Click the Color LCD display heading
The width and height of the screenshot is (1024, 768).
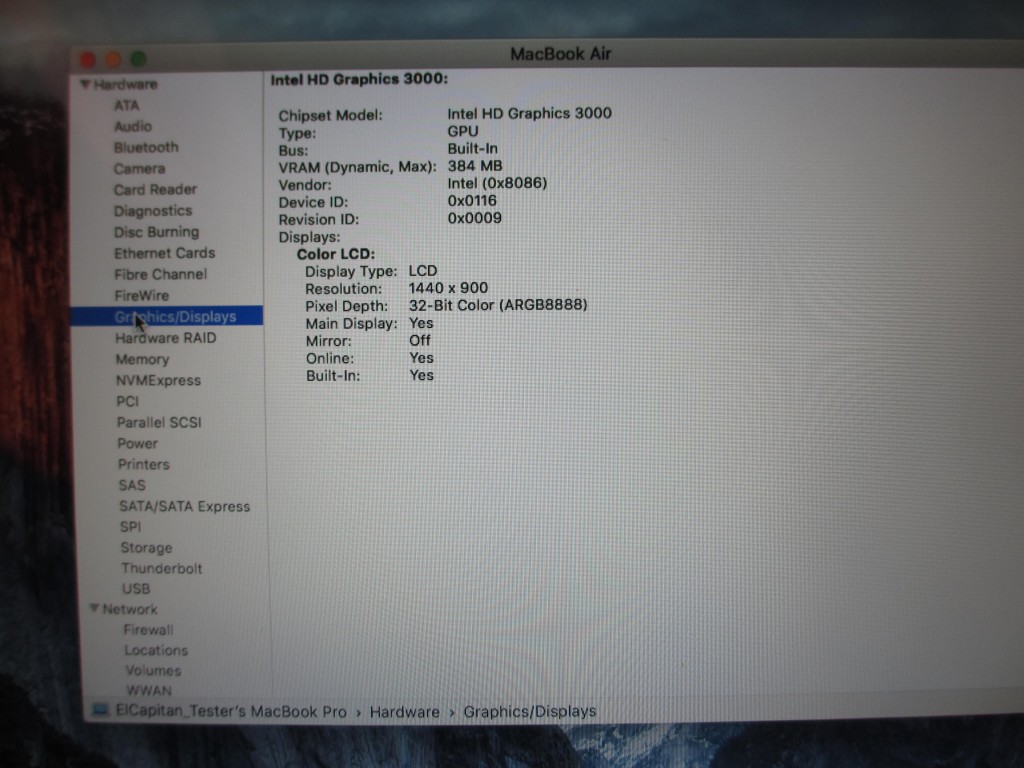[x=336, y=254]
